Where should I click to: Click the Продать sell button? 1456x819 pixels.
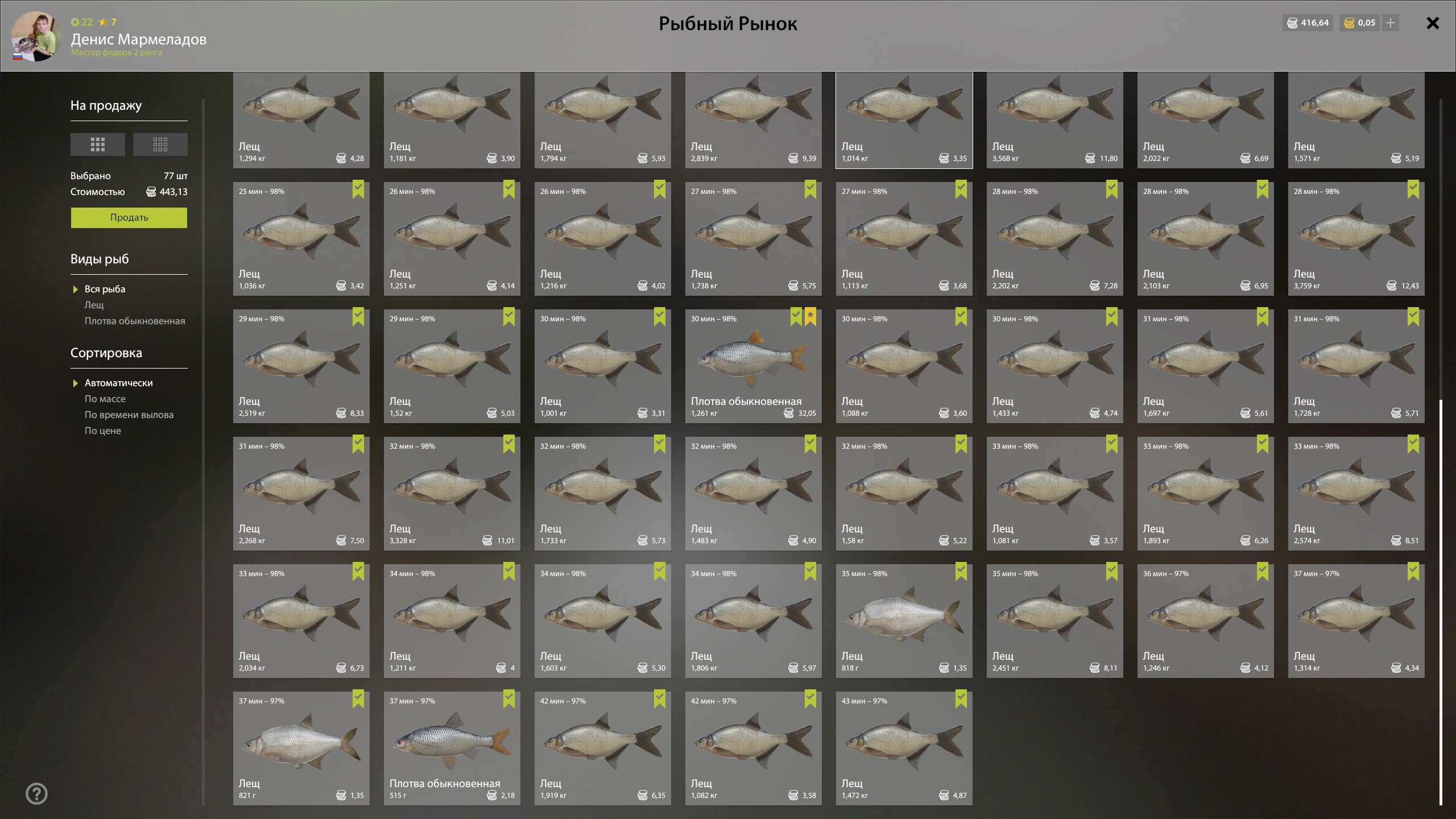[x=129, y=217]
